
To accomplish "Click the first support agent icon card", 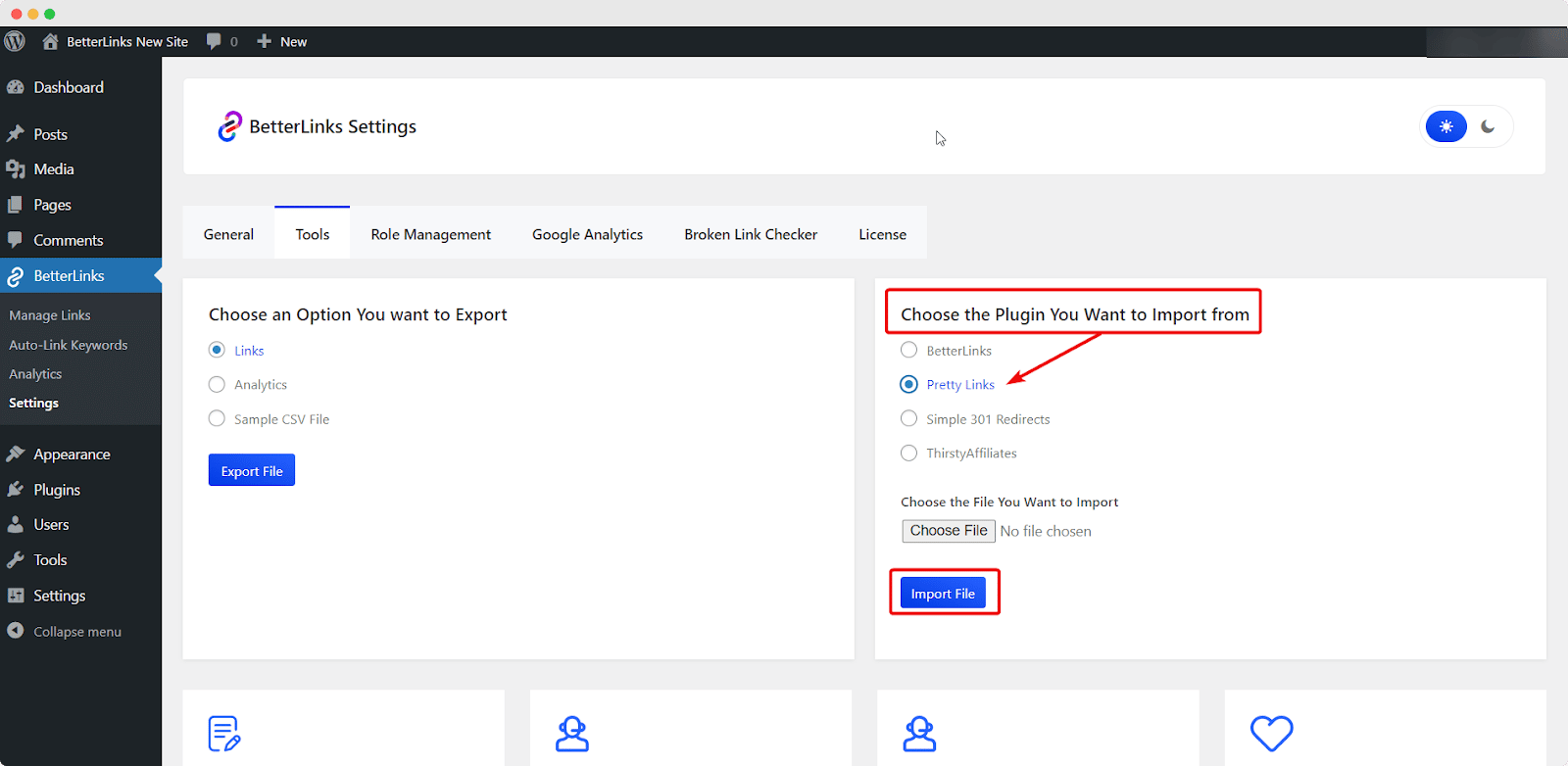I will coord(572,734).
